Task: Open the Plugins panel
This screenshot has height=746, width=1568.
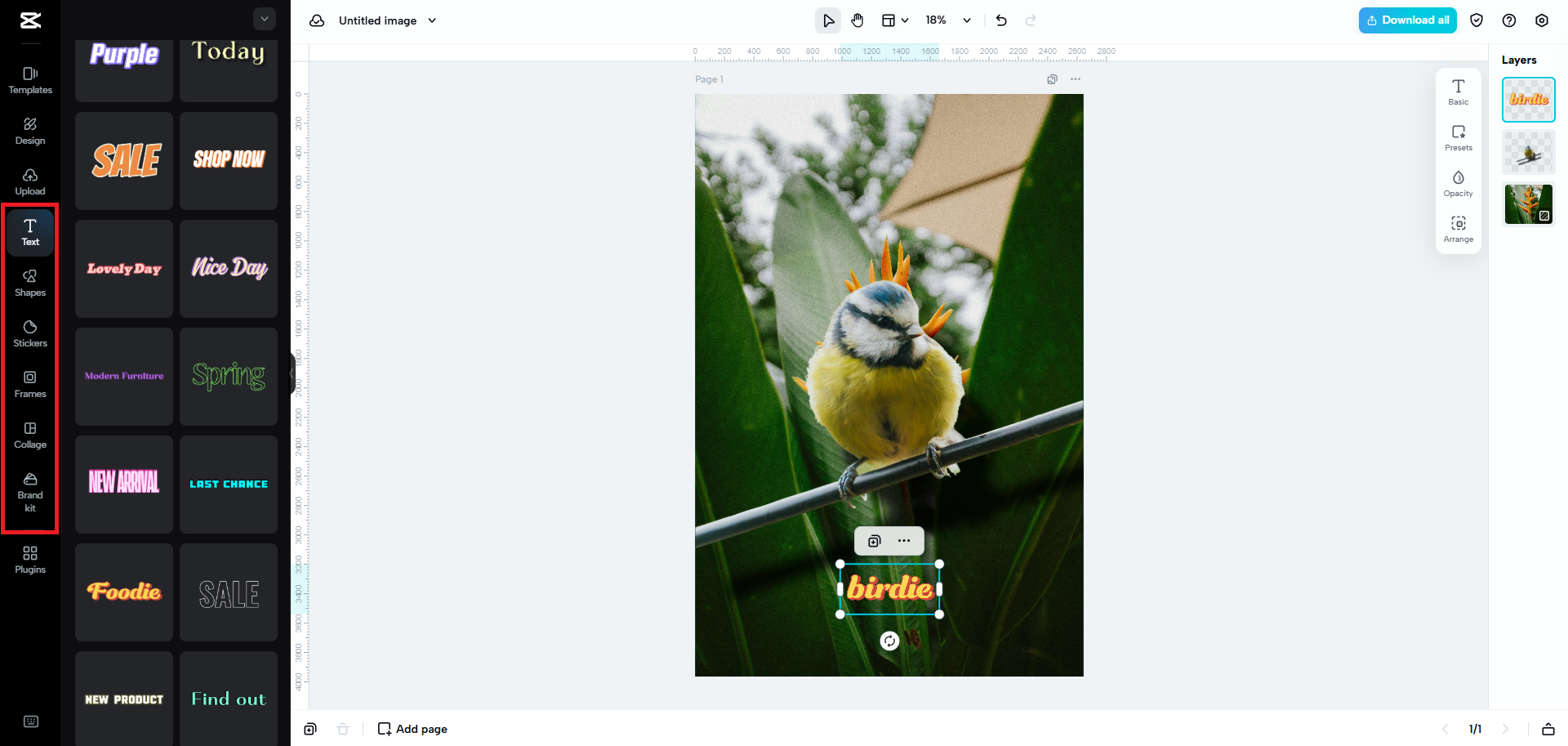Action: [x=29, y=560]
